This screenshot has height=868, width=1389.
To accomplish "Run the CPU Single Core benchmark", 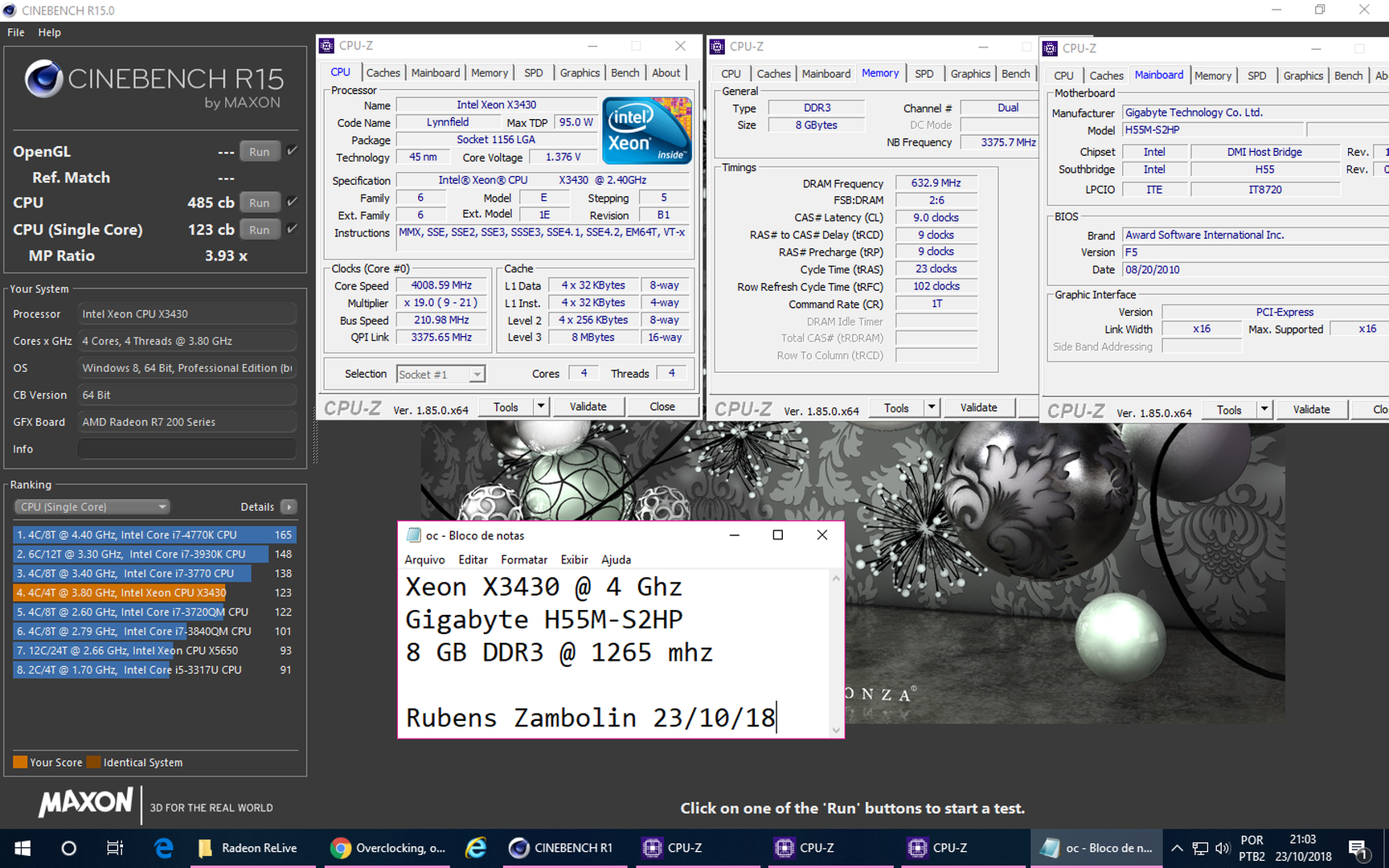I will [259, 230].
